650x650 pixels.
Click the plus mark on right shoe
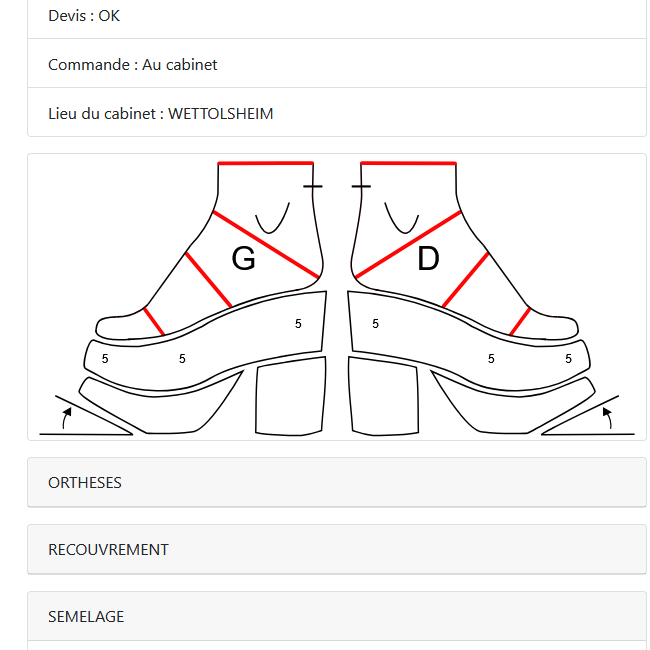coord(361,187)
